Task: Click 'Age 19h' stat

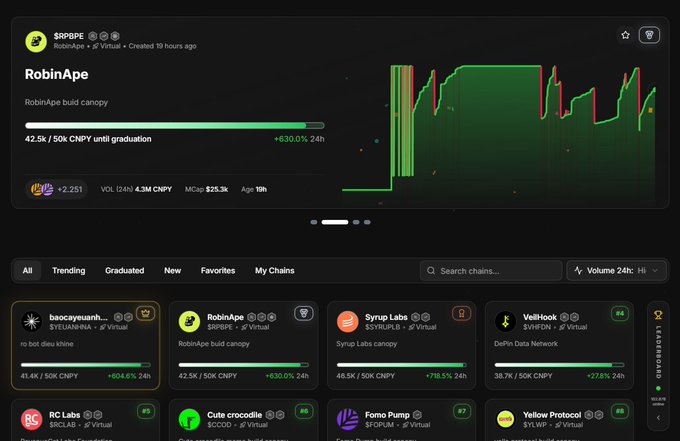Action: 254,189
